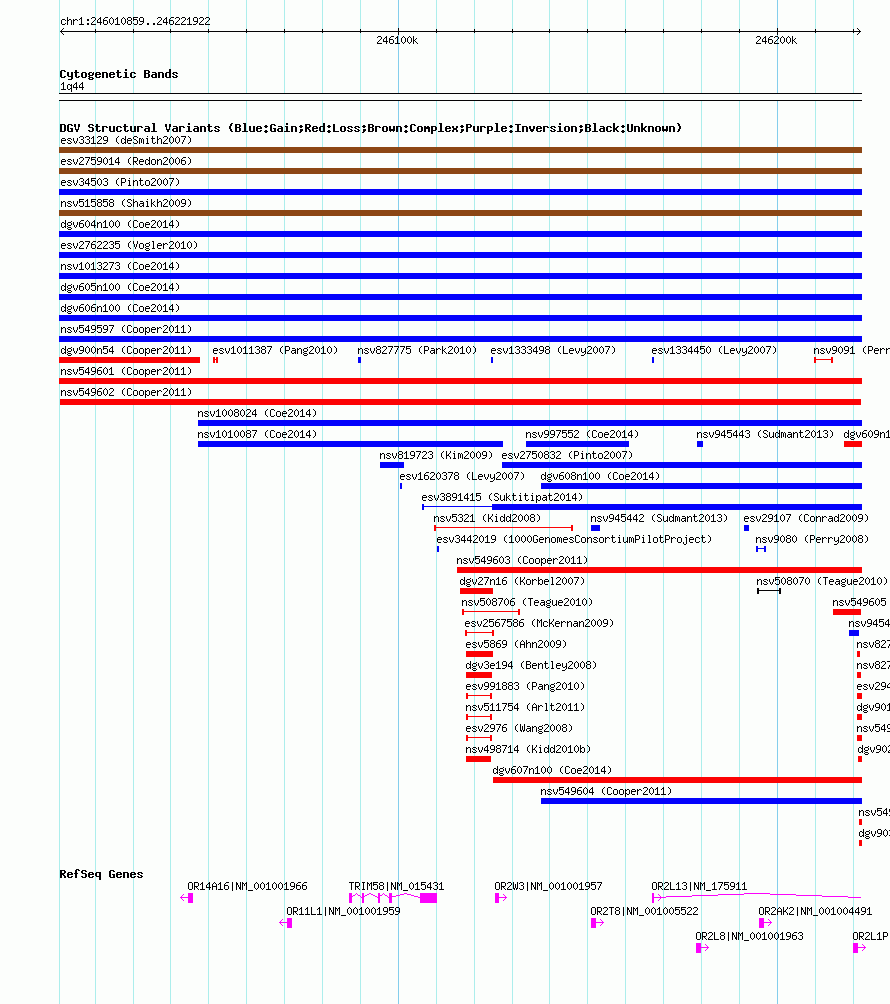Image resolution: width=890 pixels, height=1004 pixels.
Task: Open the esv34503 (Pinto2007) variant
Action: (120, 182)
